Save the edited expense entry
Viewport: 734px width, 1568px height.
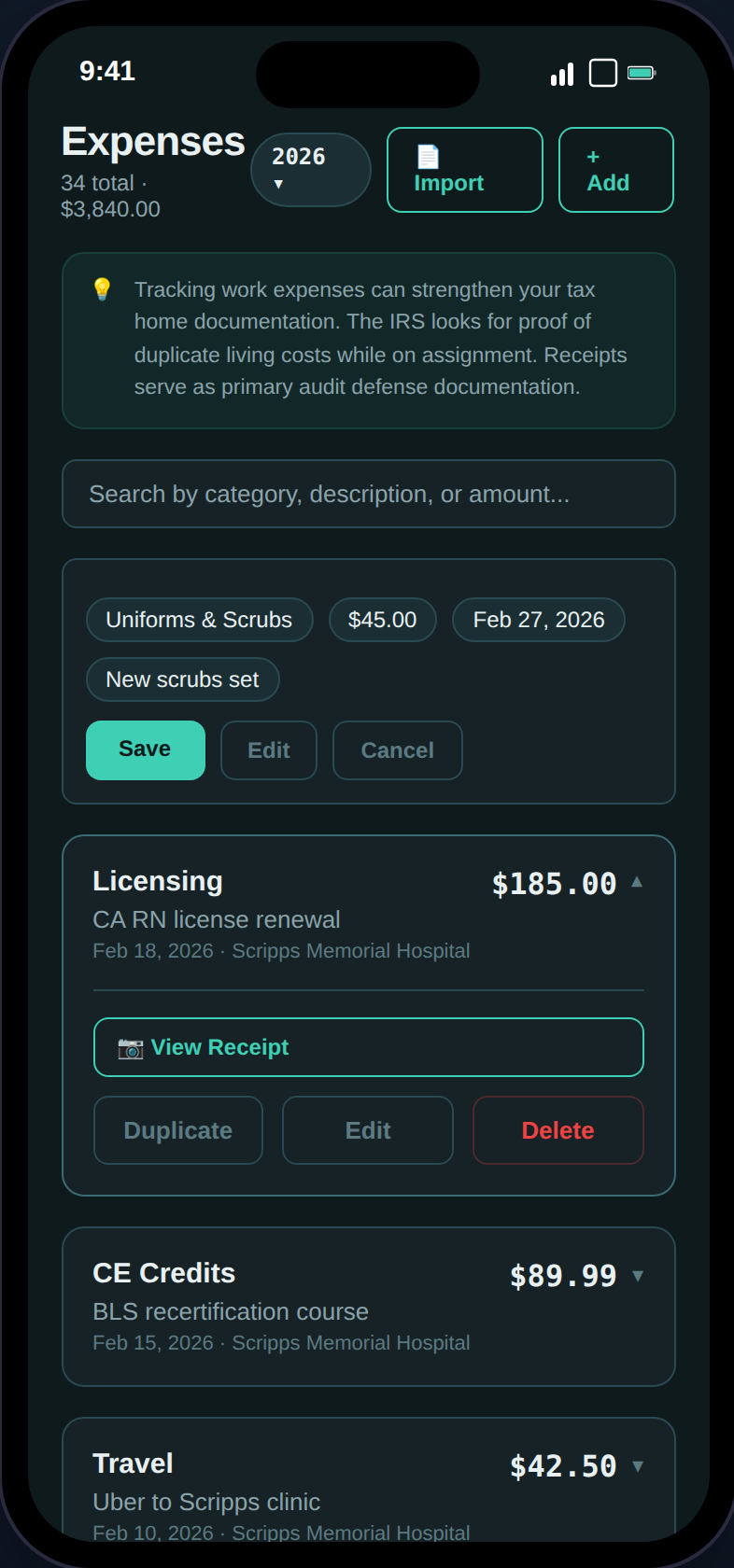[x=145, y=749]
